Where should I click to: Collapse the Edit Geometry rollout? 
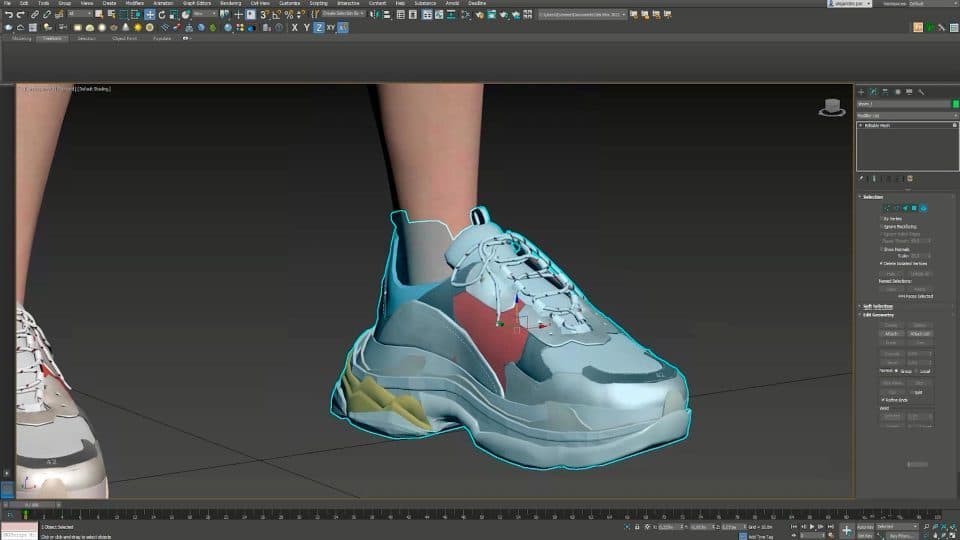(878, 315)
